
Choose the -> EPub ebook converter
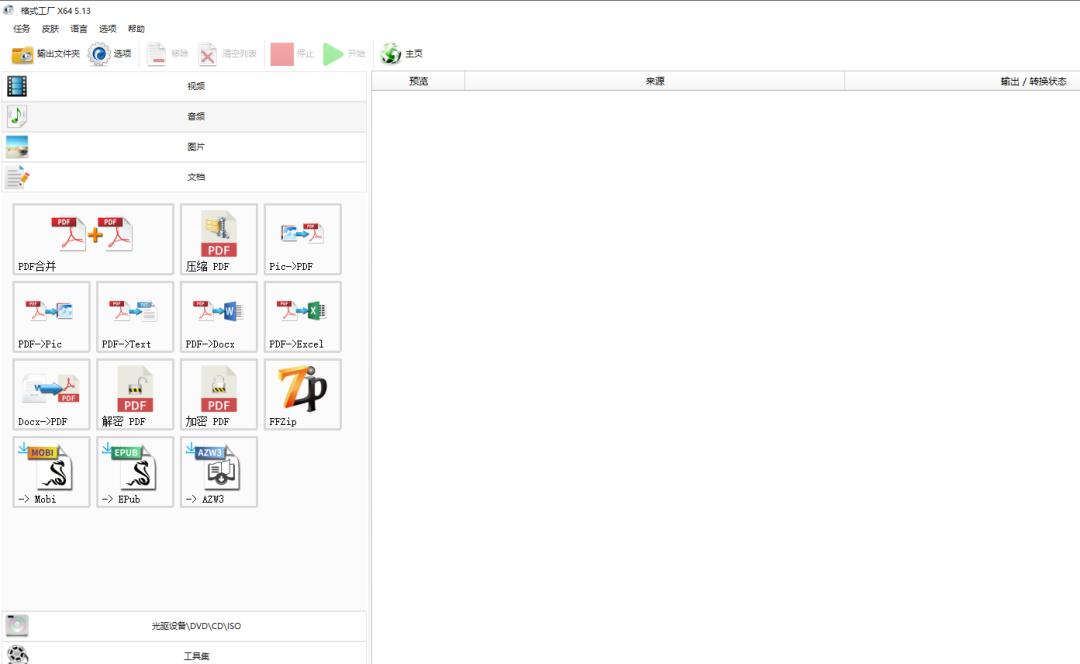[x=135, y=473]
